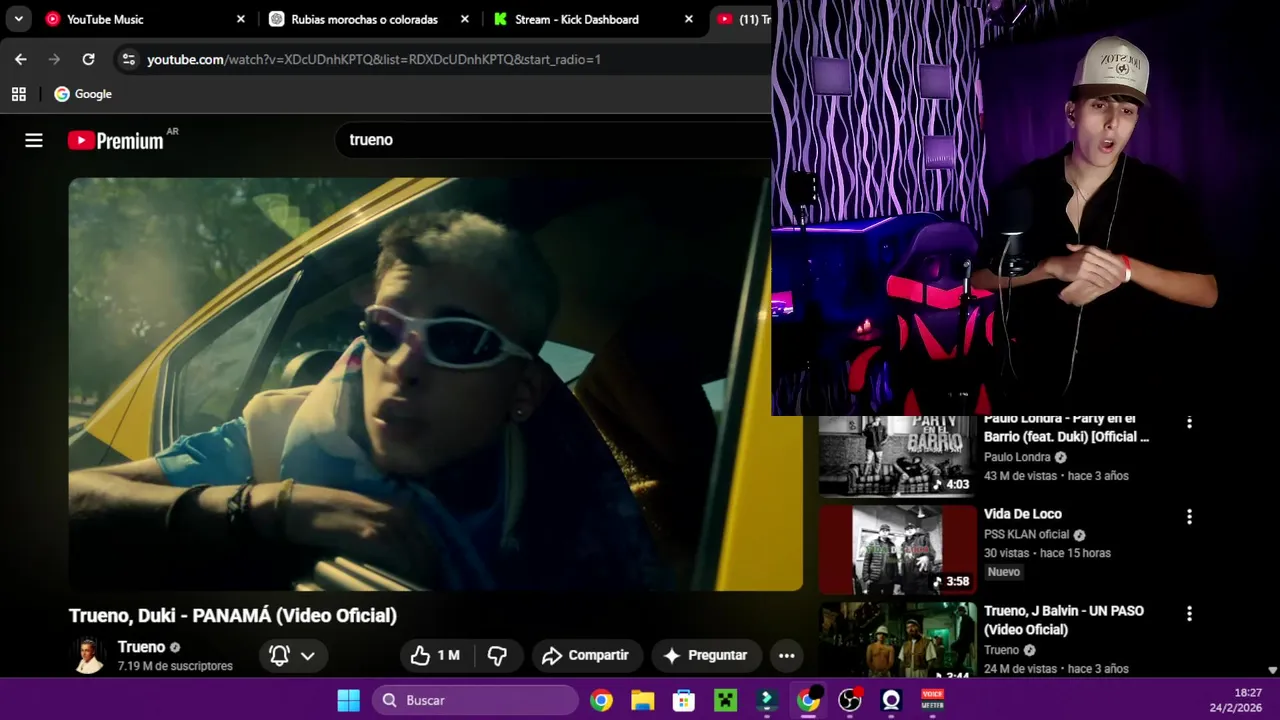Open the Google bookmark
The height and width of the screenshot is (720, 1280).
(x=83, y=94)
